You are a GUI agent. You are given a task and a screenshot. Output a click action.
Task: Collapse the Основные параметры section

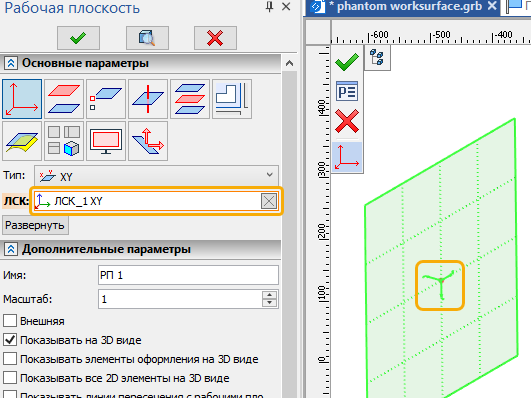coord(10,63)
